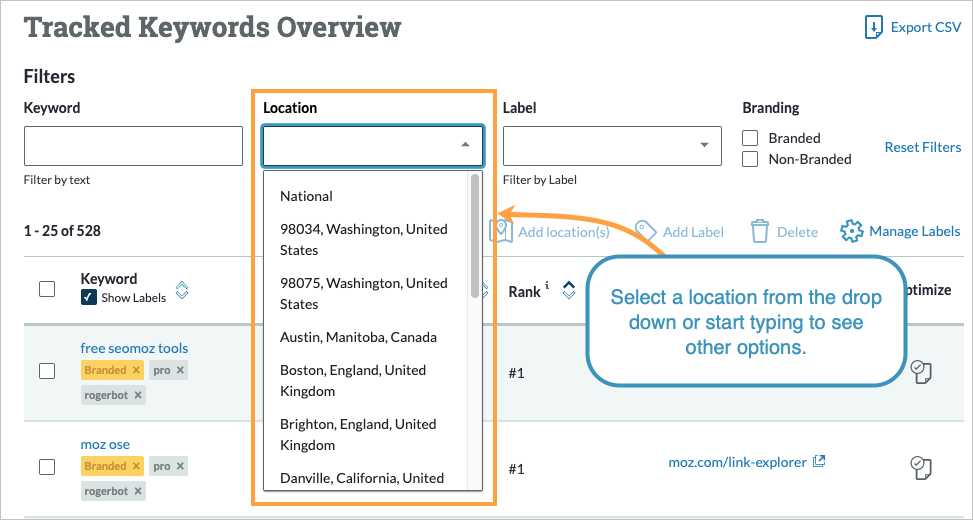Click optimize icon for free seomoz tools

click(x=921, y=372)
